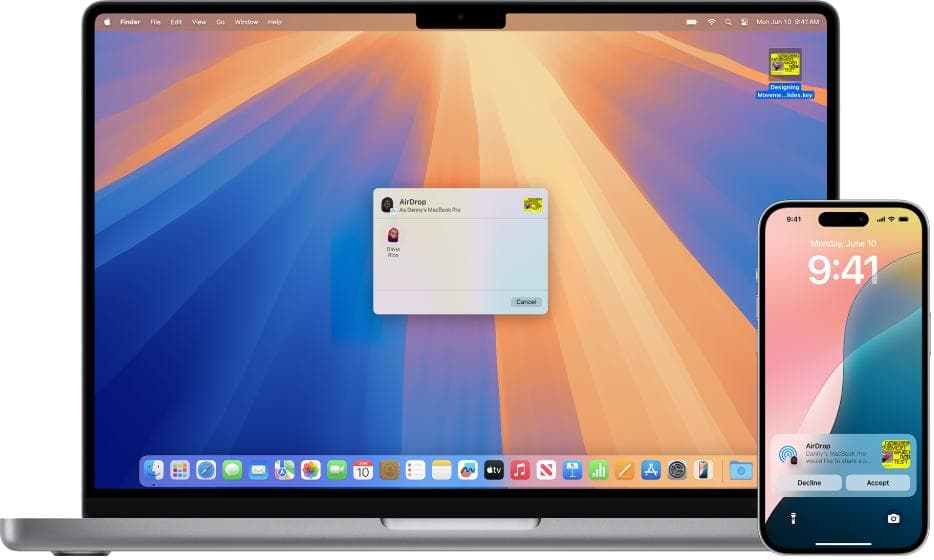Screen dimensions: 934x560
Task: Cancel the AirDrop transfer dialog
Action: pos(525,302)
